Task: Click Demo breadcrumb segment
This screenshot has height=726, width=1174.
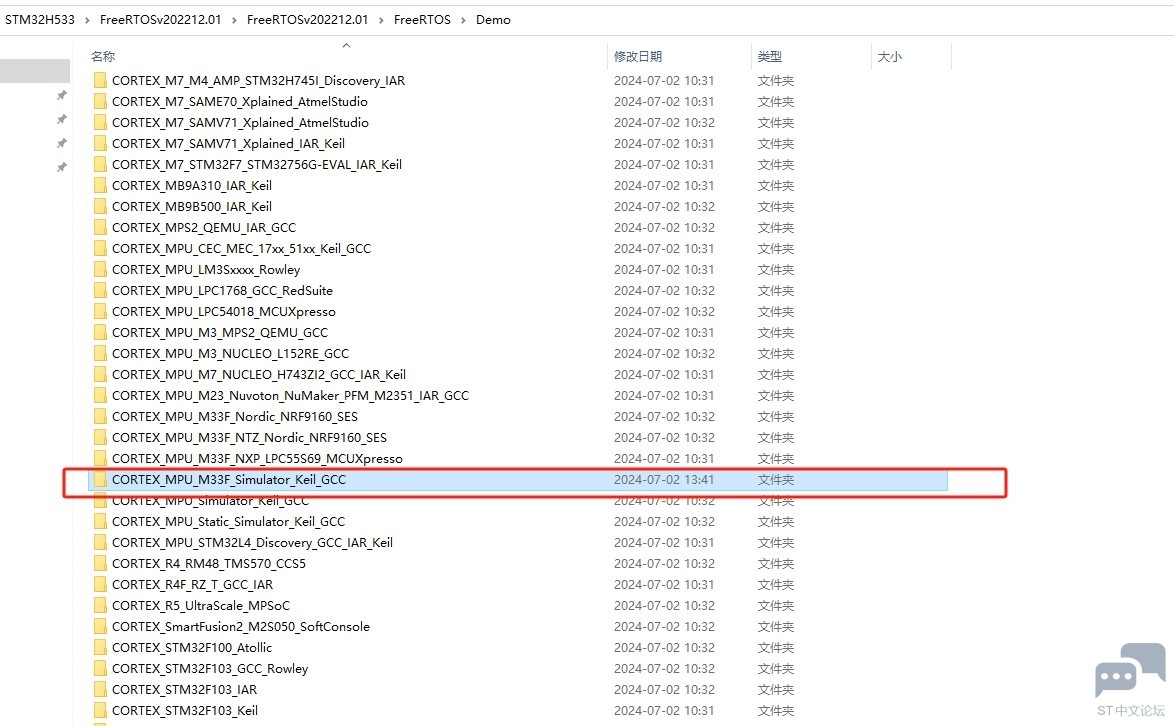Action: [x=493, y=20]
